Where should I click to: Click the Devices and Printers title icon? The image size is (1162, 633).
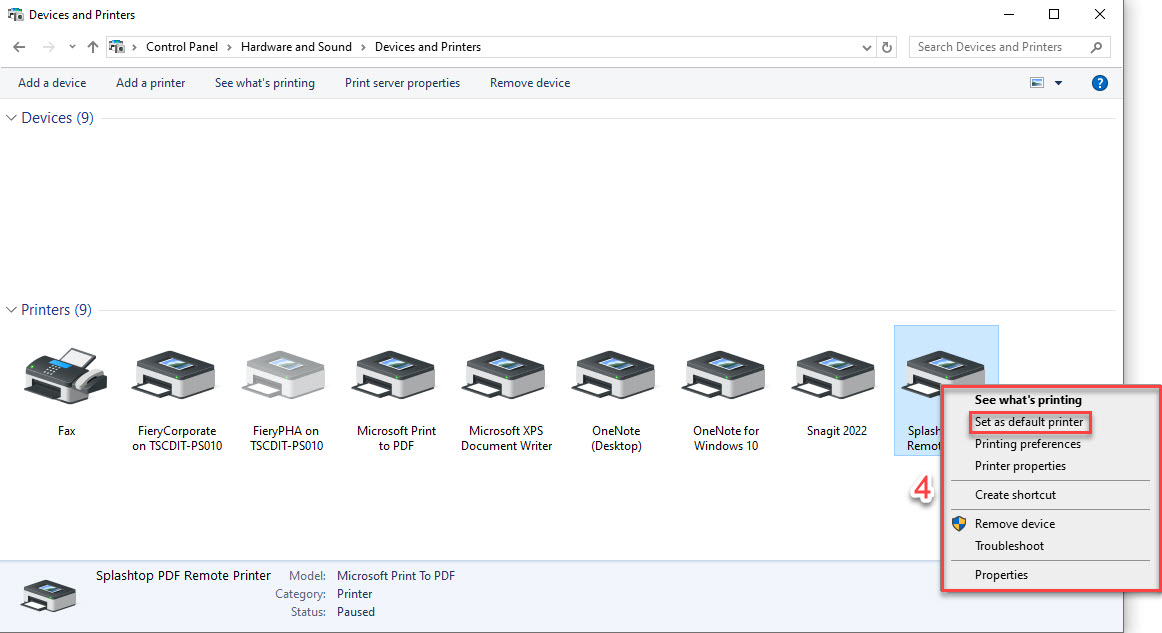16,14
